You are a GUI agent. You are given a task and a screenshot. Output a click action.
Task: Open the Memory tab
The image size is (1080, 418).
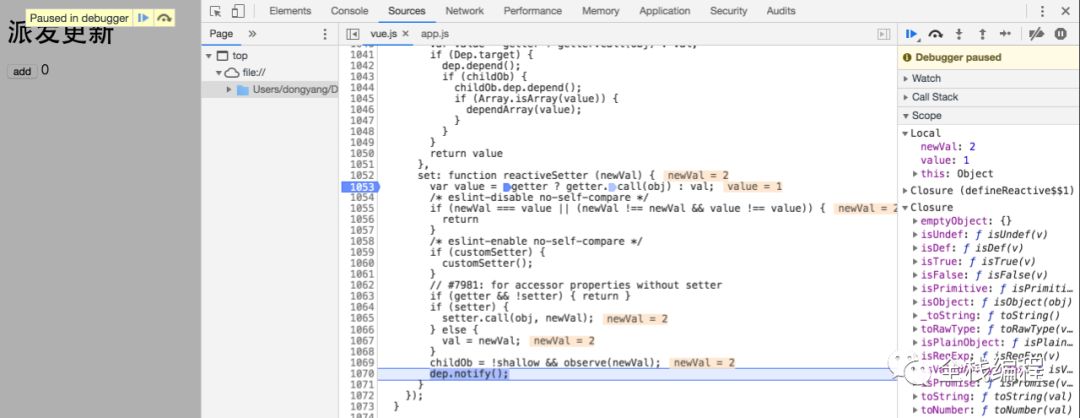coord(601,11)
